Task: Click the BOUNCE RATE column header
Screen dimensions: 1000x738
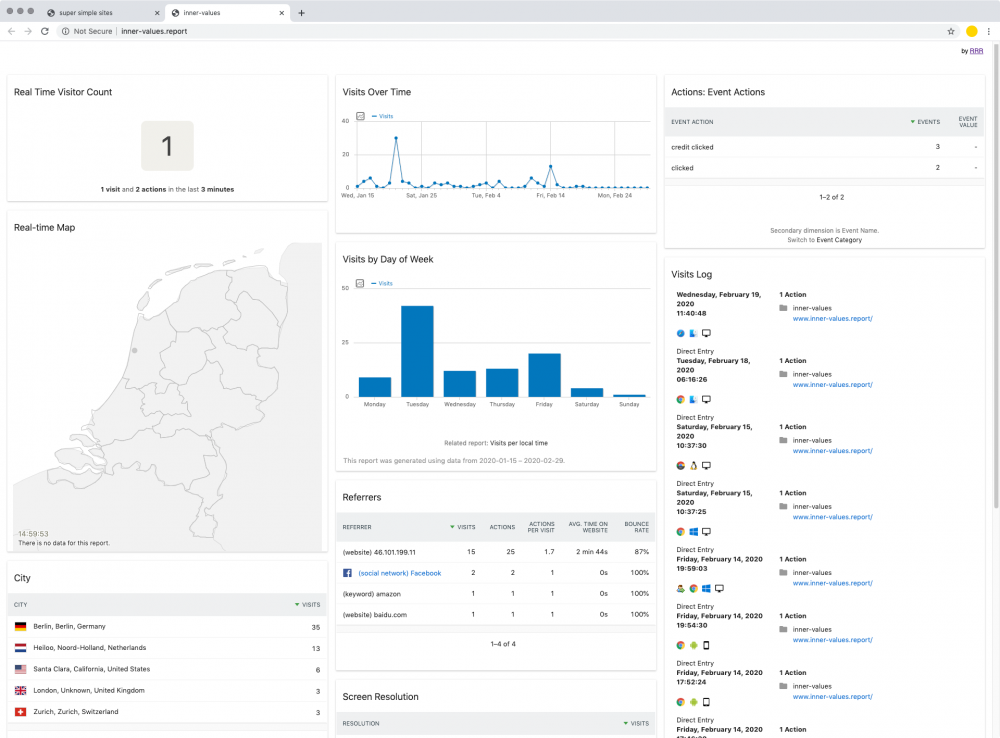Action: click(636, 527)
